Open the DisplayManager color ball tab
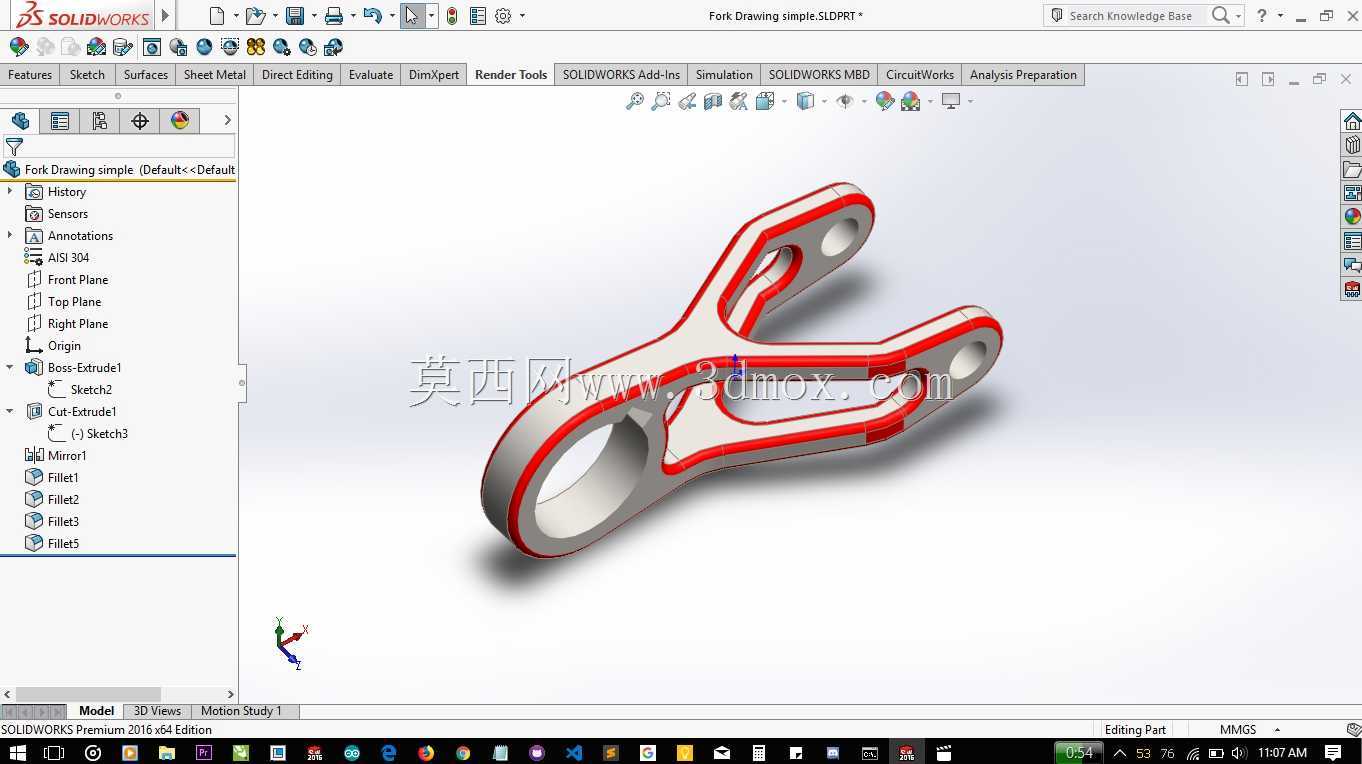The image size is (1362, 764). click(180, 121)
